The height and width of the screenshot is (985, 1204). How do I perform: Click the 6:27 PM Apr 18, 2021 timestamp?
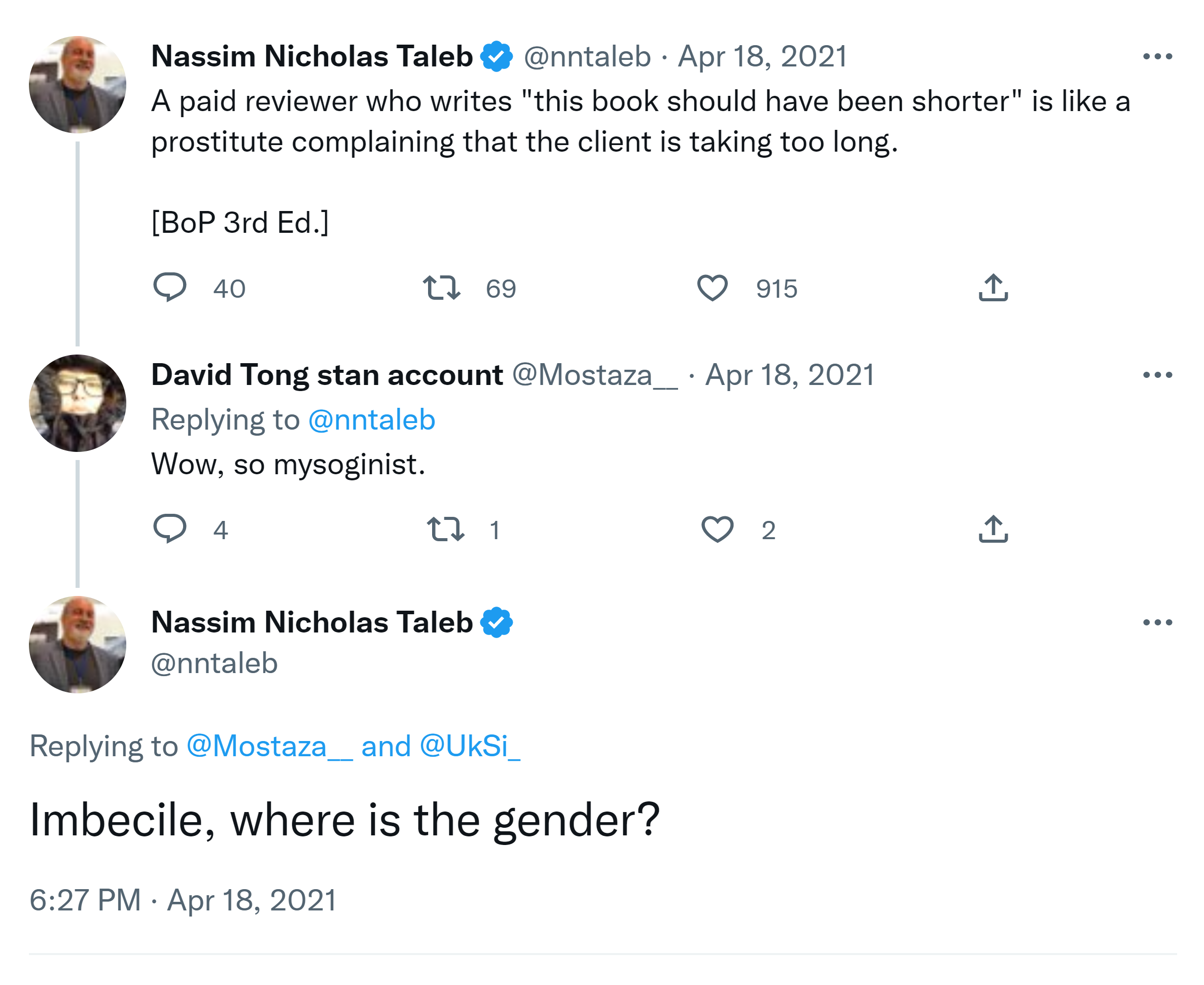(183, 900)
